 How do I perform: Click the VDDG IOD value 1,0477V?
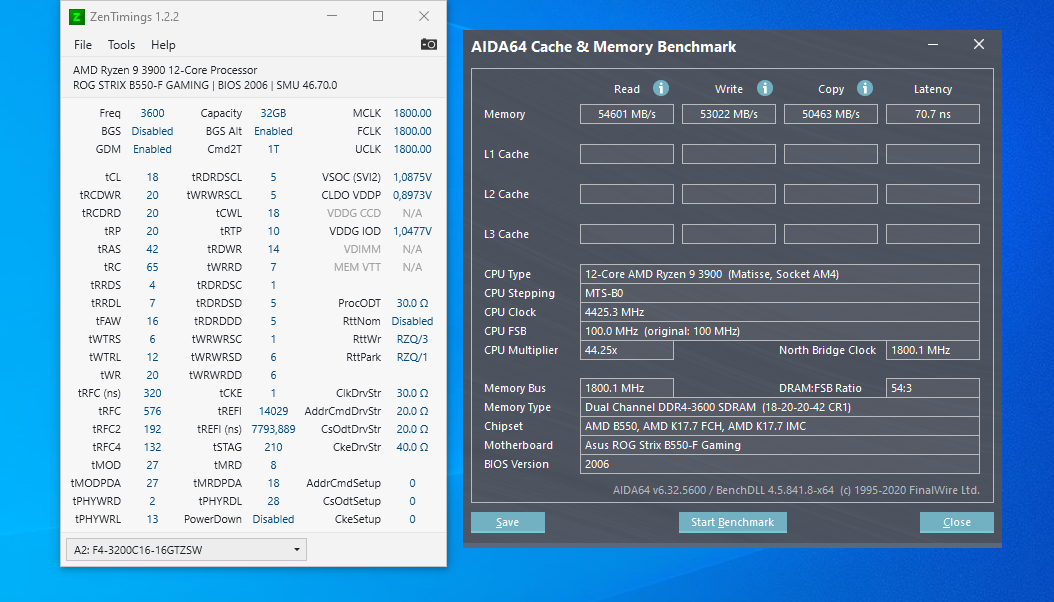[x=412, y=231]
